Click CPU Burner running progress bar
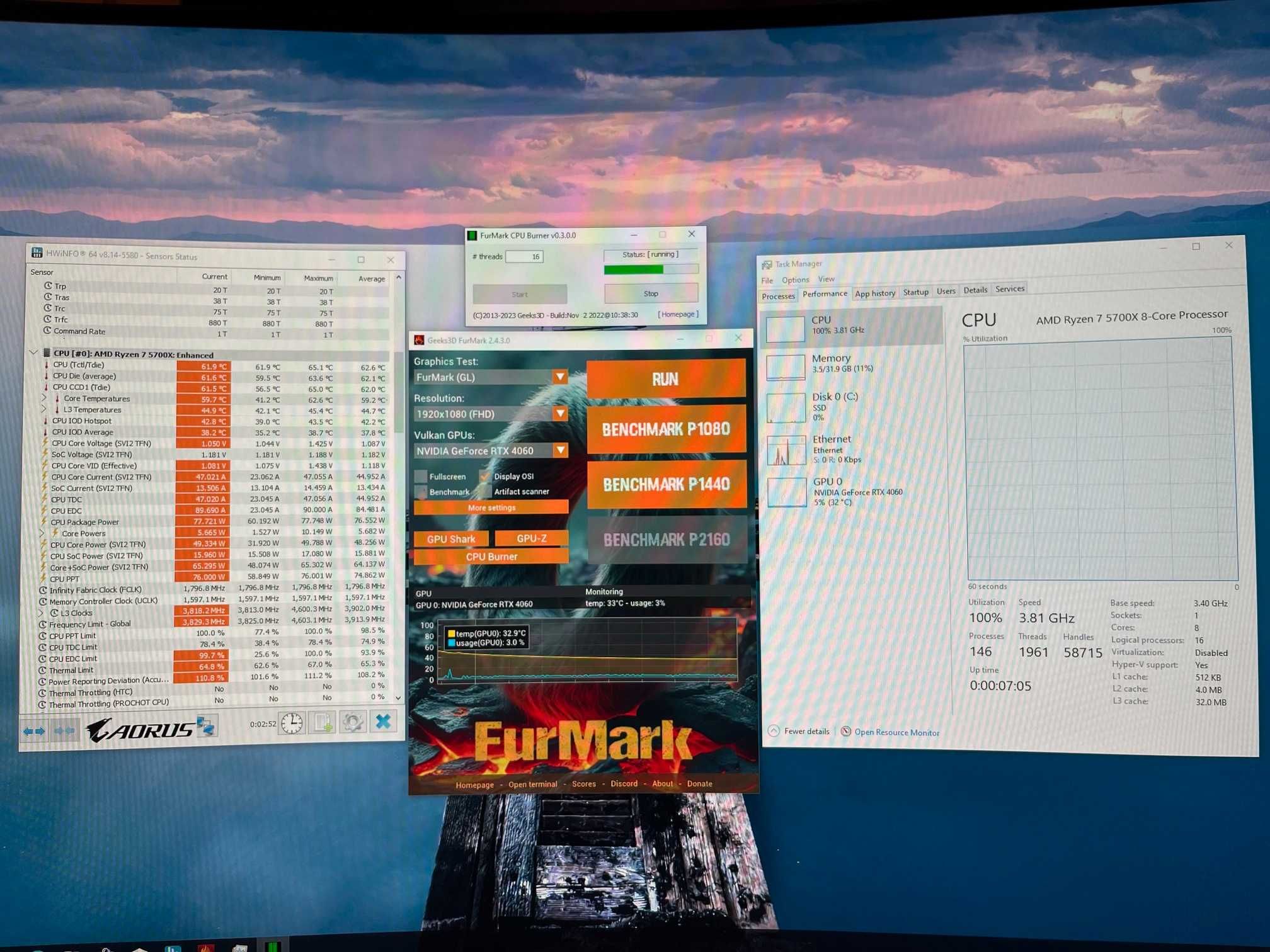Viewport: 1270px width, 952px height. pos(651,269)
